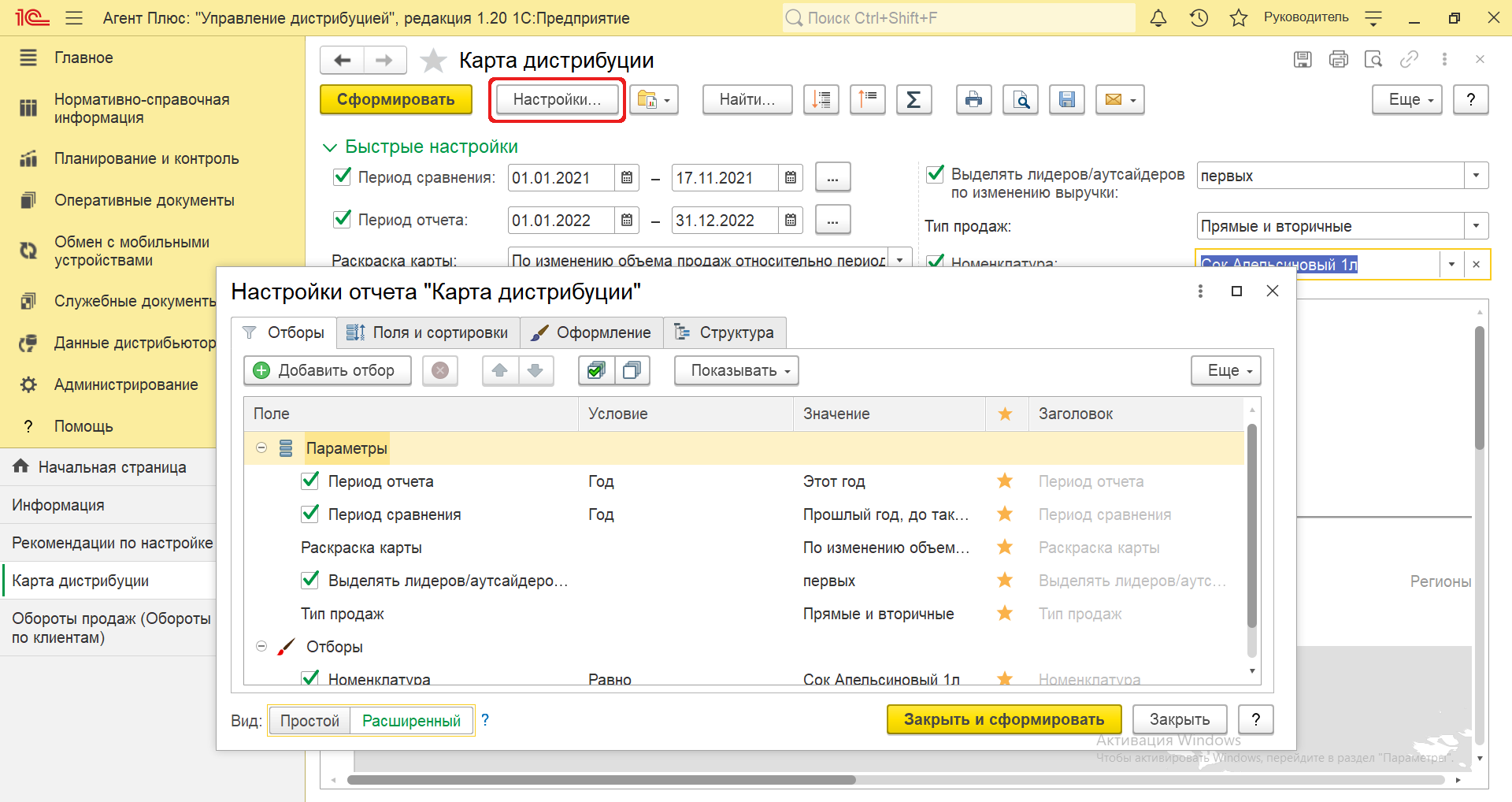Image resolution: width=1512 pixels, height=802 pixels.
Task: Open the первых dropdown list
Action: (1476, 176)
